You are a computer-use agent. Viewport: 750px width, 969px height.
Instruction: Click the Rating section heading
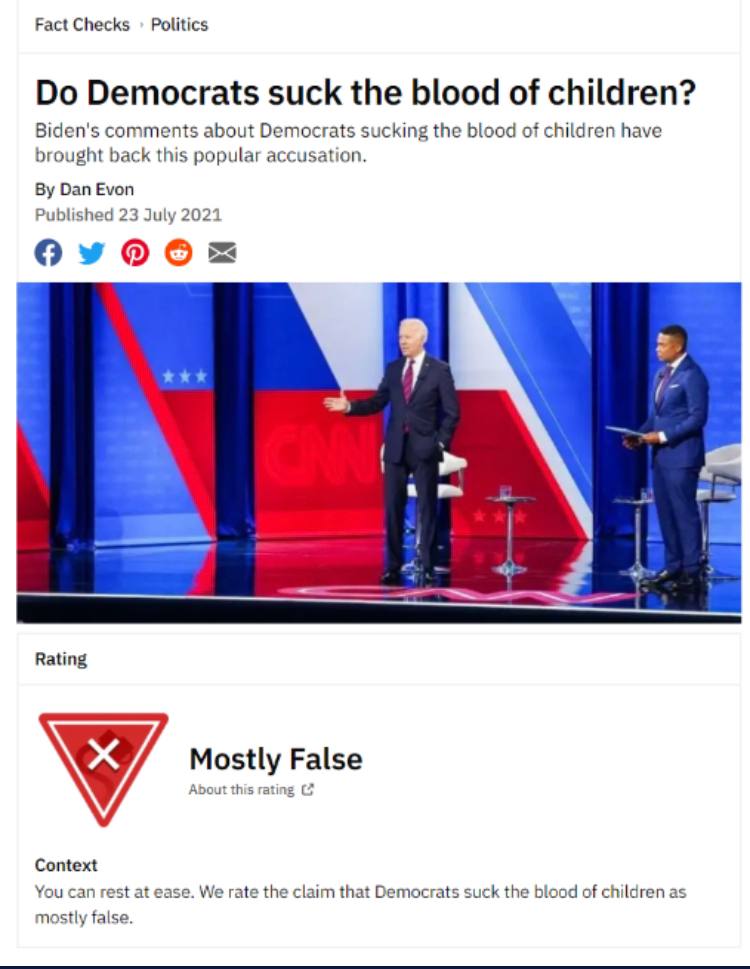61,659
